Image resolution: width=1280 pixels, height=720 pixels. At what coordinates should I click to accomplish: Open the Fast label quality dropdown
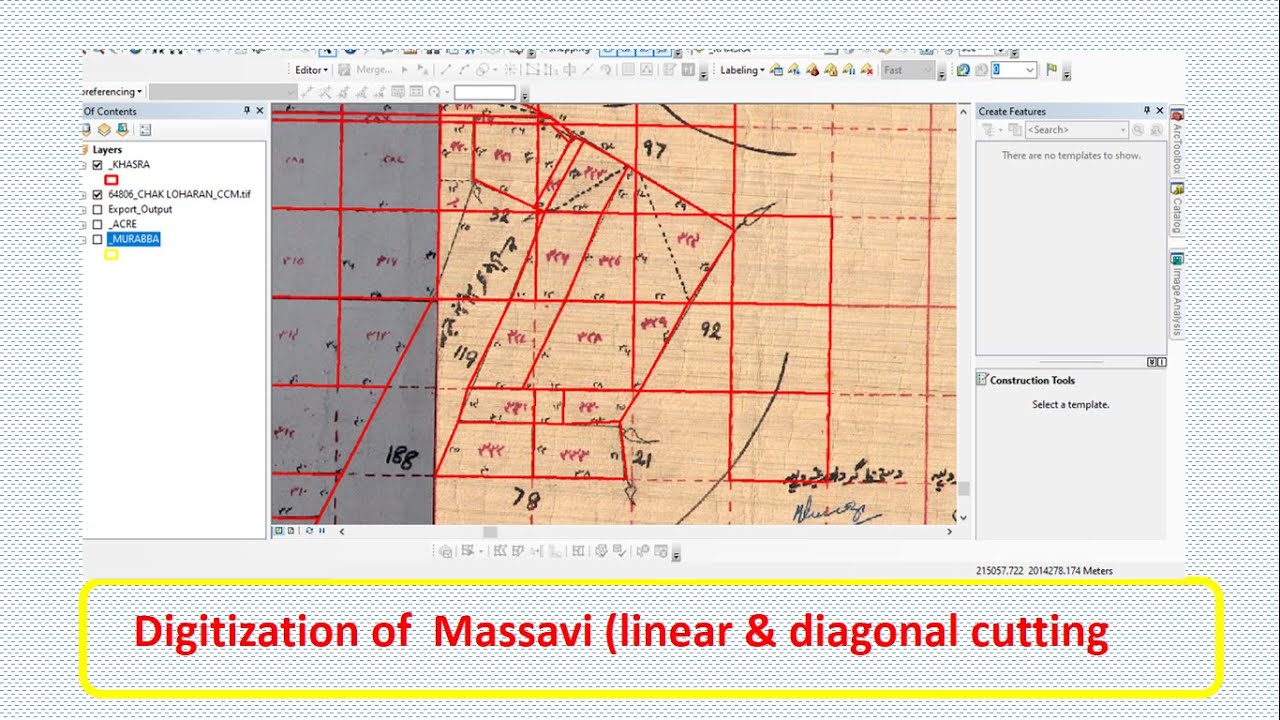tap(908, 70)
